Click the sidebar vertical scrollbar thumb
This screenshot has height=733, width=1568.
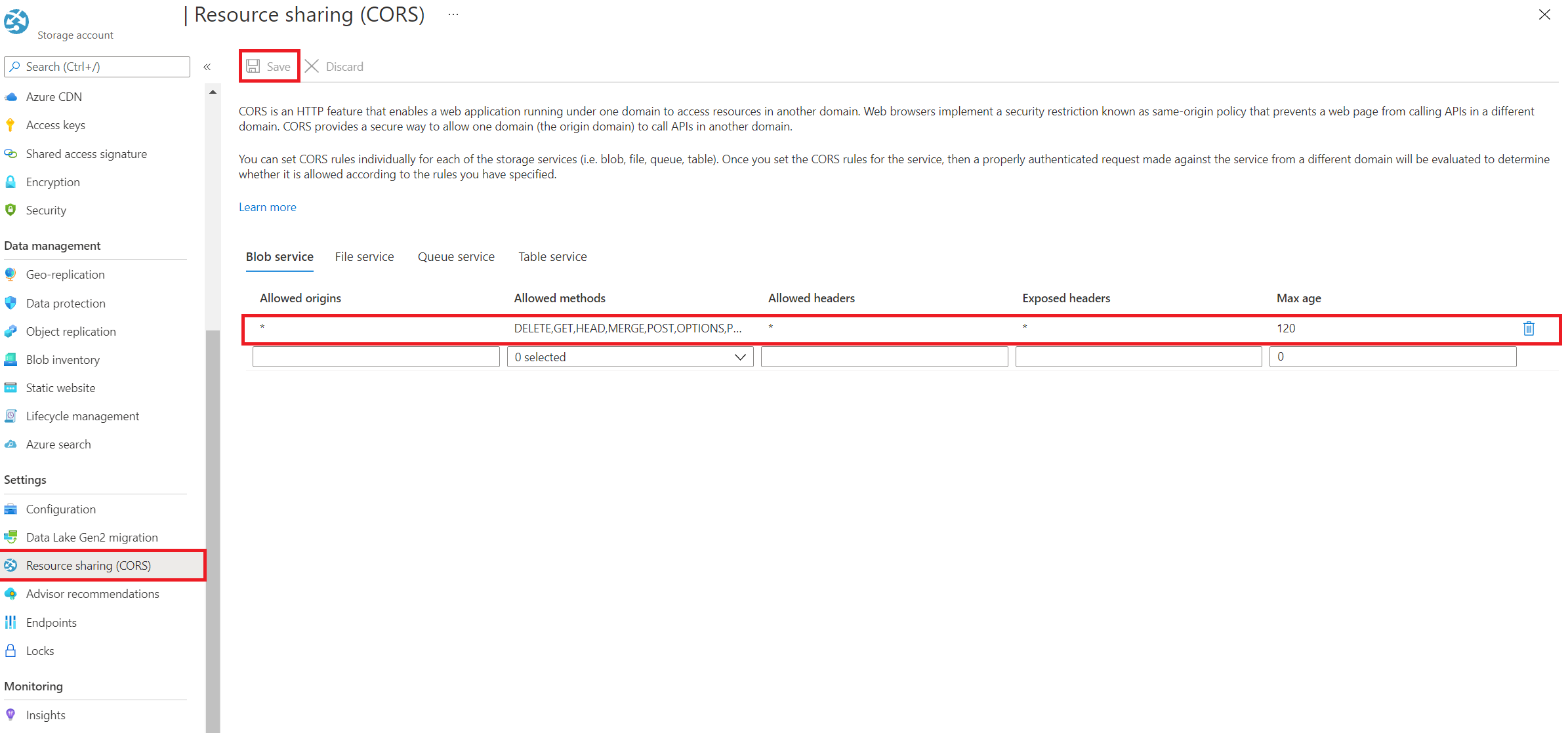(213, 531)
